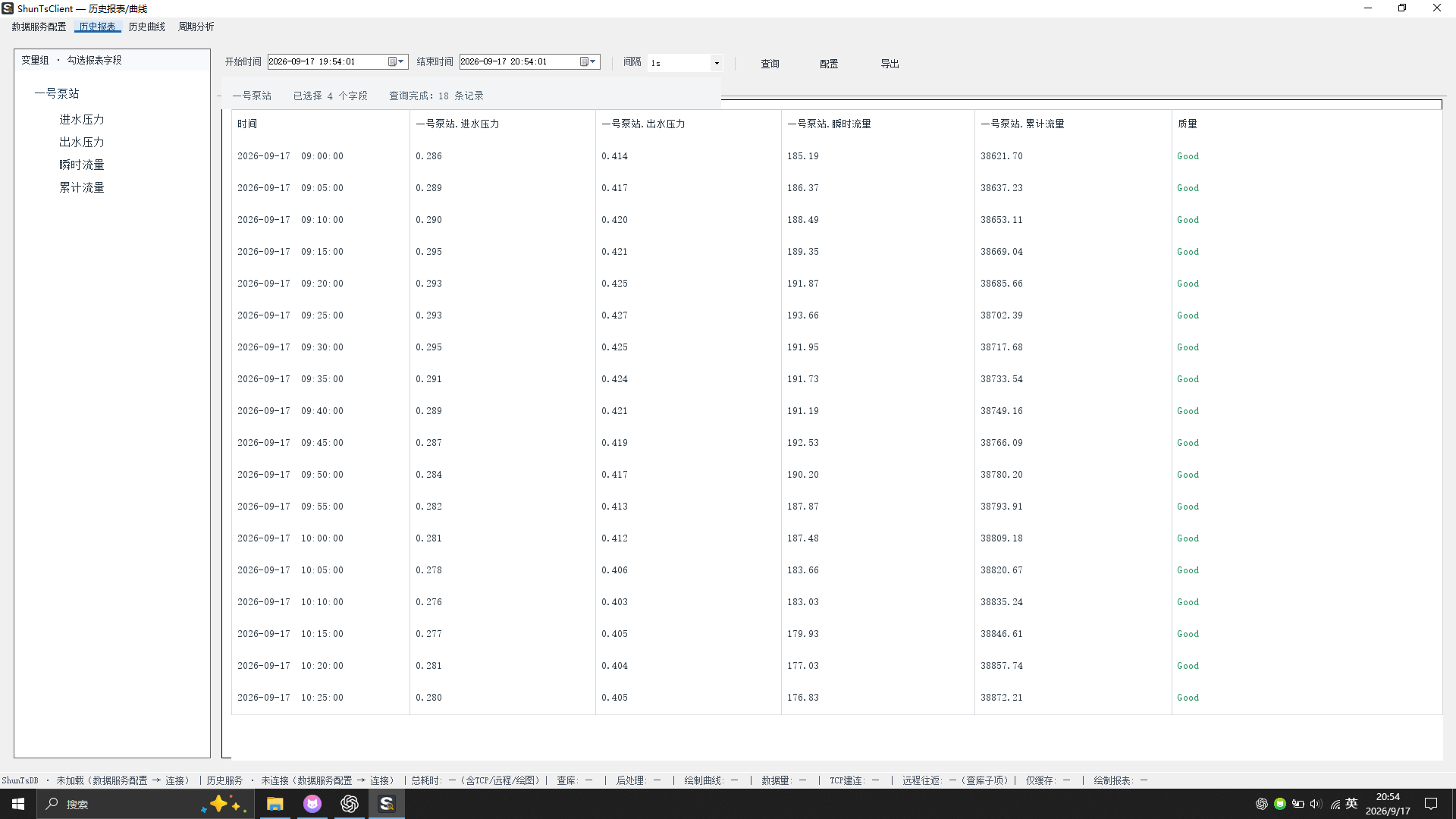Image resolution: width=1456 pixels, height=819 pixels.
Task: Click outlet pressure value 0.420
Action: click(x=614, y=220)
